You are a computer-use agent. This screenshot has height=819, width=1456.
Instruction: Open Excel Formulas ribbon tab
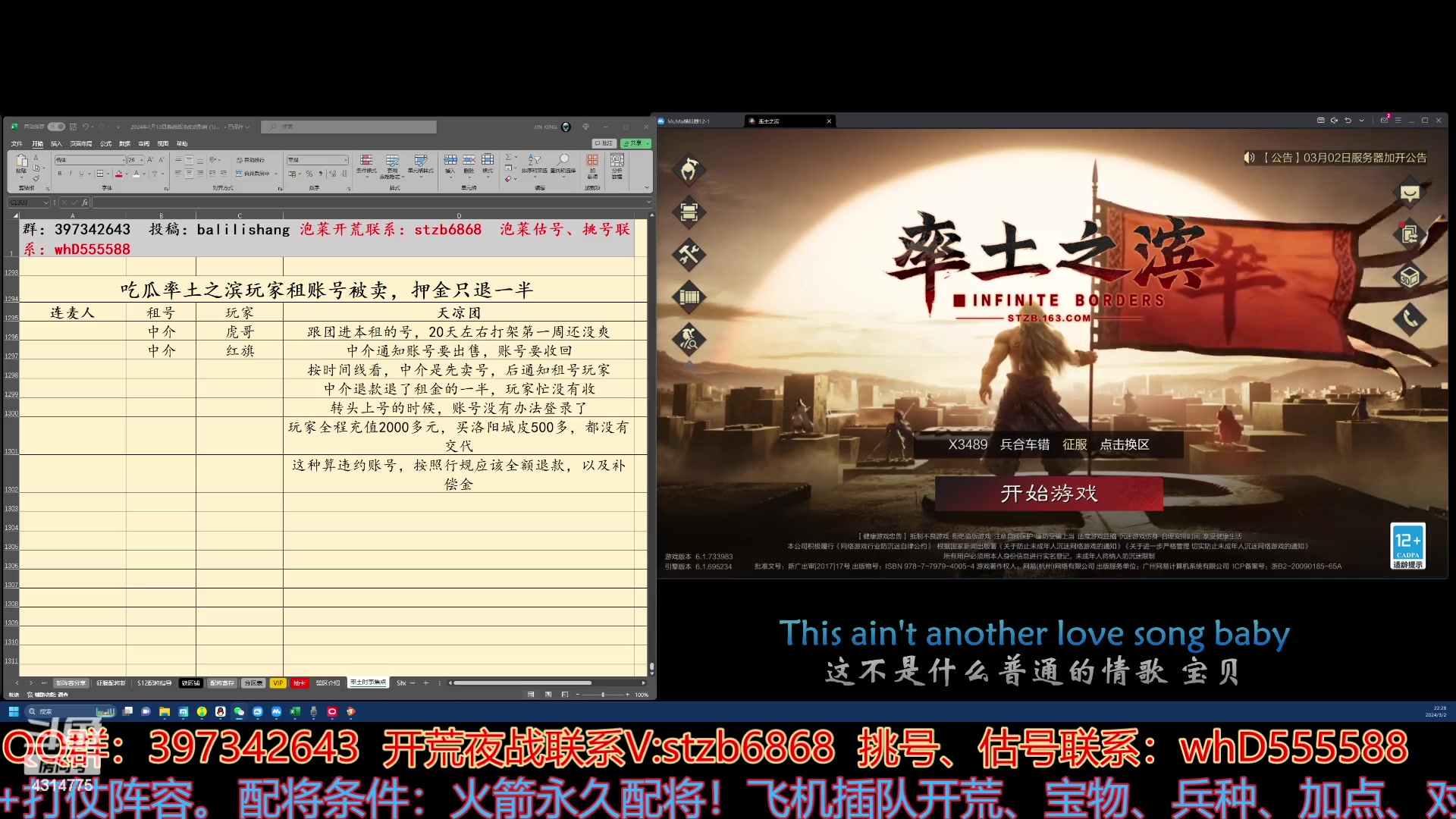pos(105,143)
